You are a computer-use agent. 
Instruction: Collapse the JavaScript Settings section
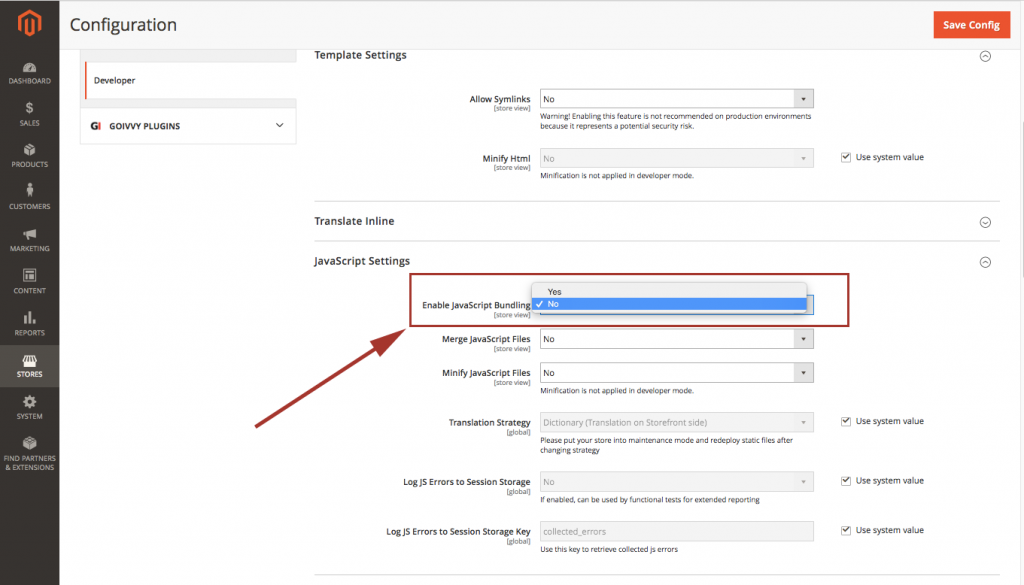point(985,261)
